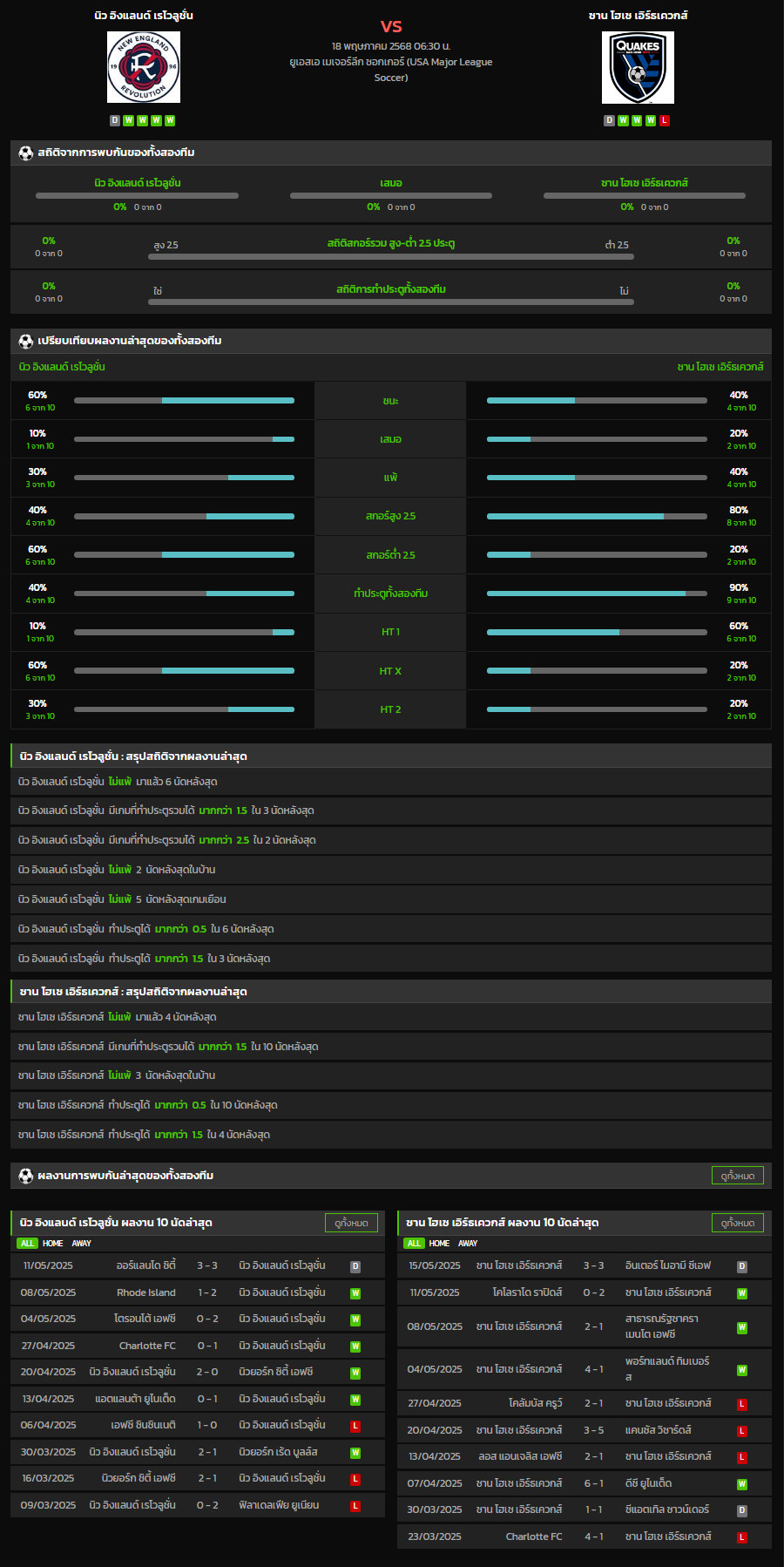784x1567 pixels.
Task: Click L result badge in San Jose 20/04/2025 row
Action: point(742,1431)
